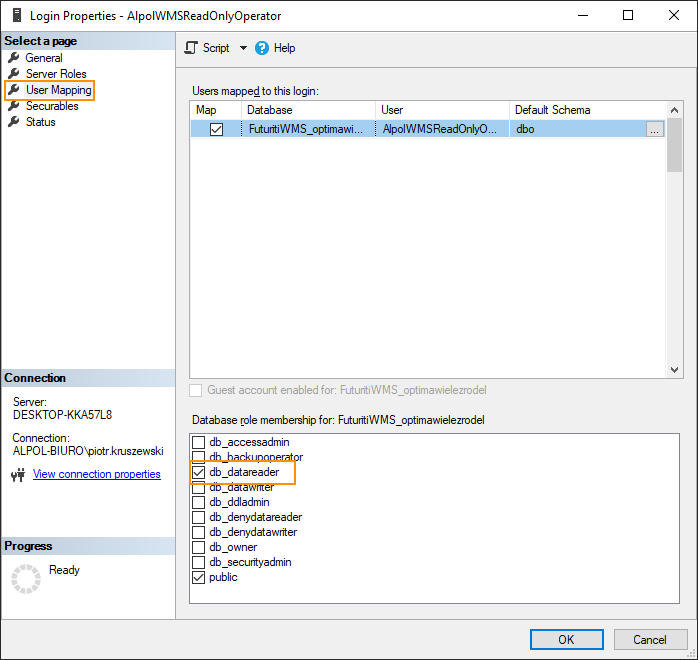Toggle the Map checkbox for FuturitiWMS database
The image size is (698, 660).
(216, 129)
